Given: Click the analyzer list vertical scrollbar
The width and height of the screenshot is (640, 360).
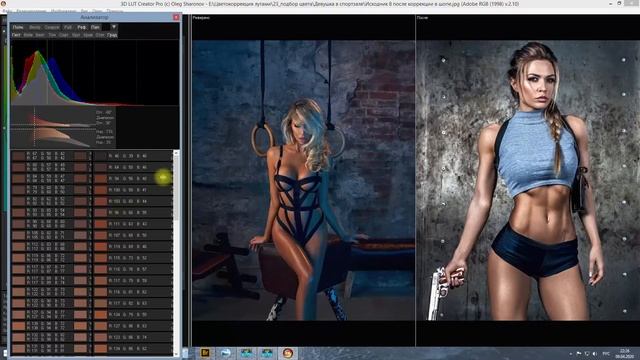Looking at the screenshot, I should click(x=176, y=252).
